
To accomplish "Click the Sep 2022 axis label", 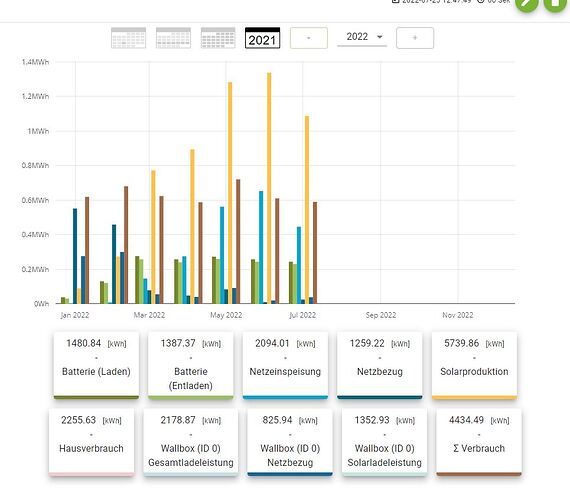I will coord(381,315).
